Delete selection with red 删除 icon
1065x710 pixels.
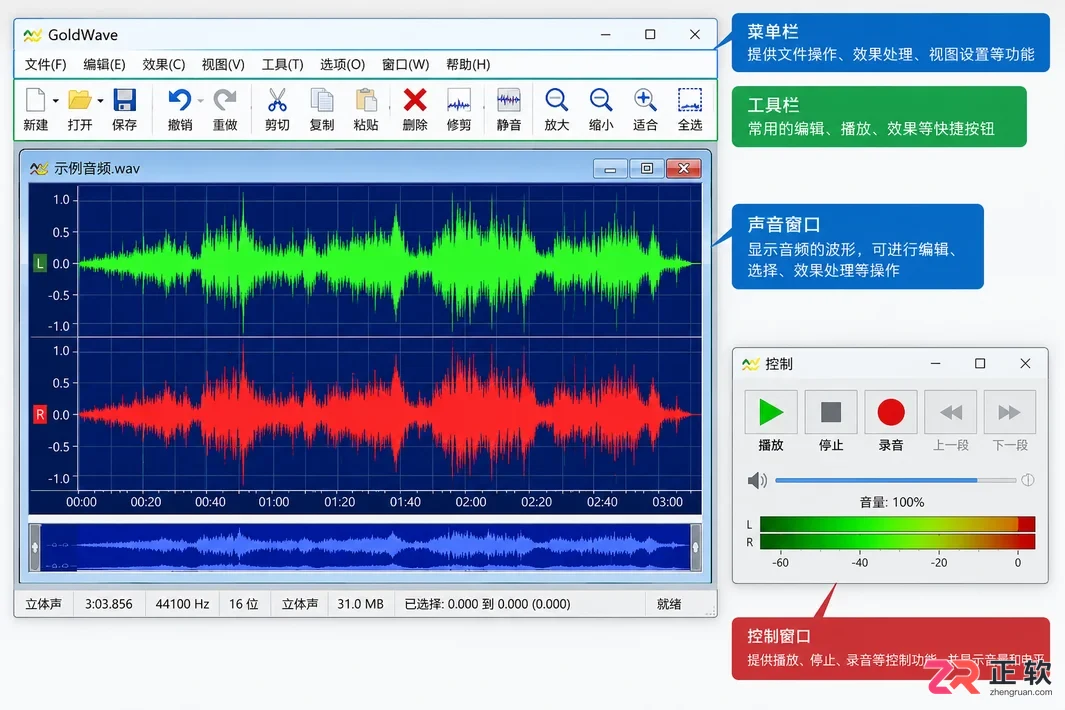click(415, 101)
